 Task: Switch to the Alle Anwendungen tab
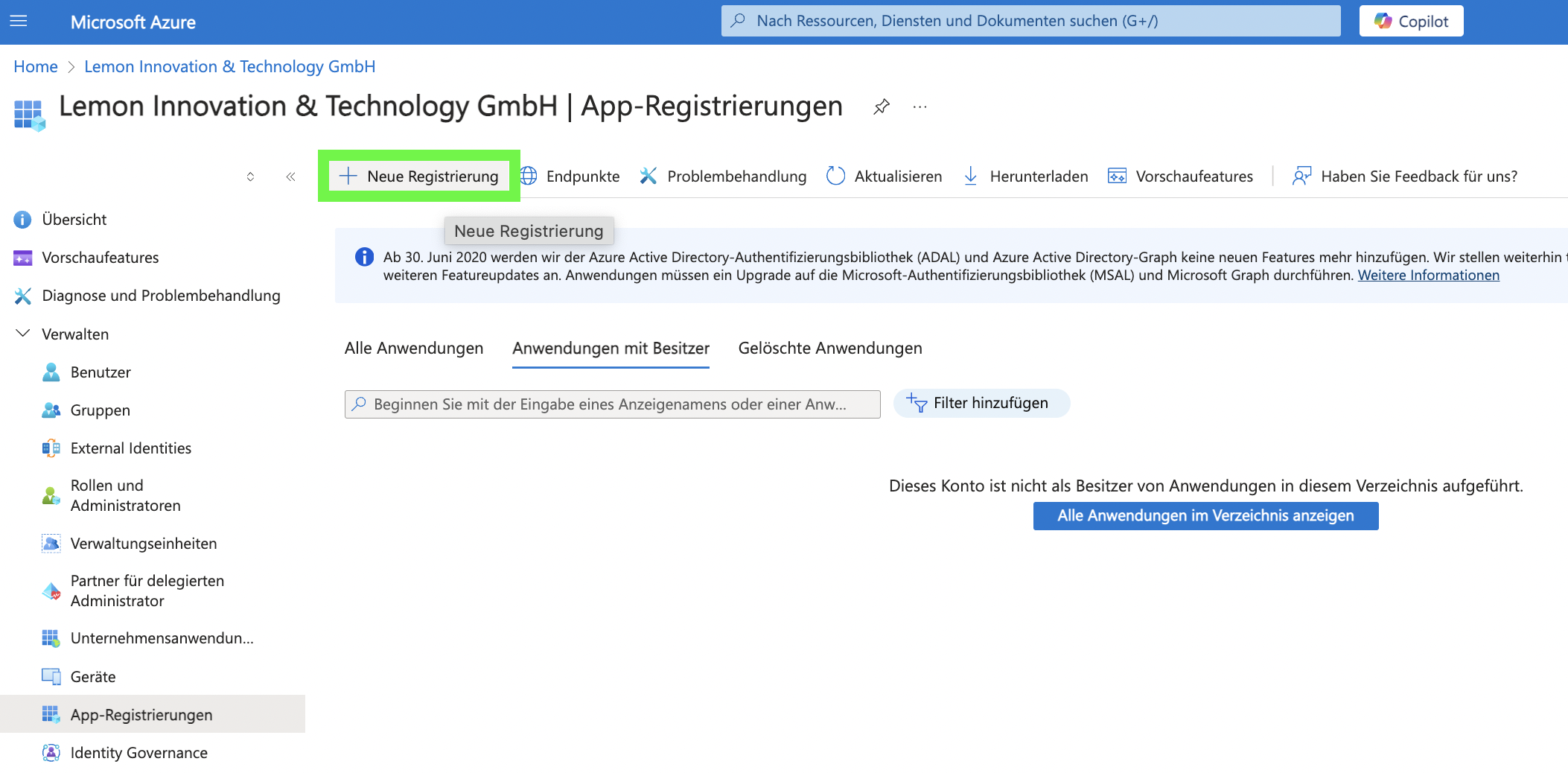tap(414, 349)
